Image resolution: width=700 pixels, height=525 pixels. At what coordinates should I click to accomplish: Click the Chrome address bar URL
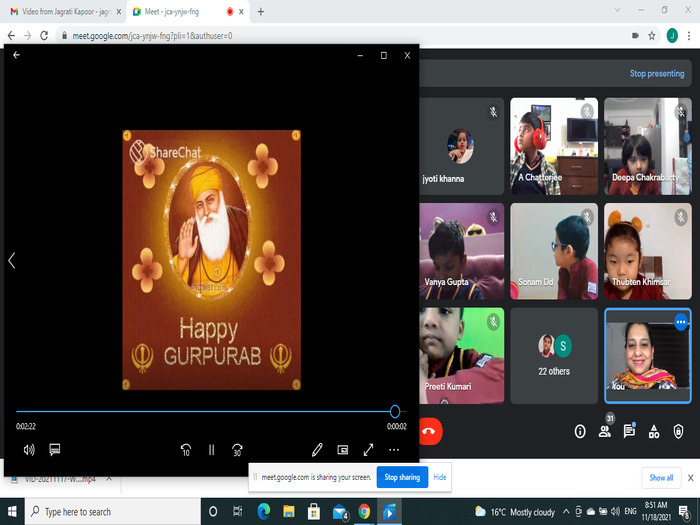(x=152, y=36)
